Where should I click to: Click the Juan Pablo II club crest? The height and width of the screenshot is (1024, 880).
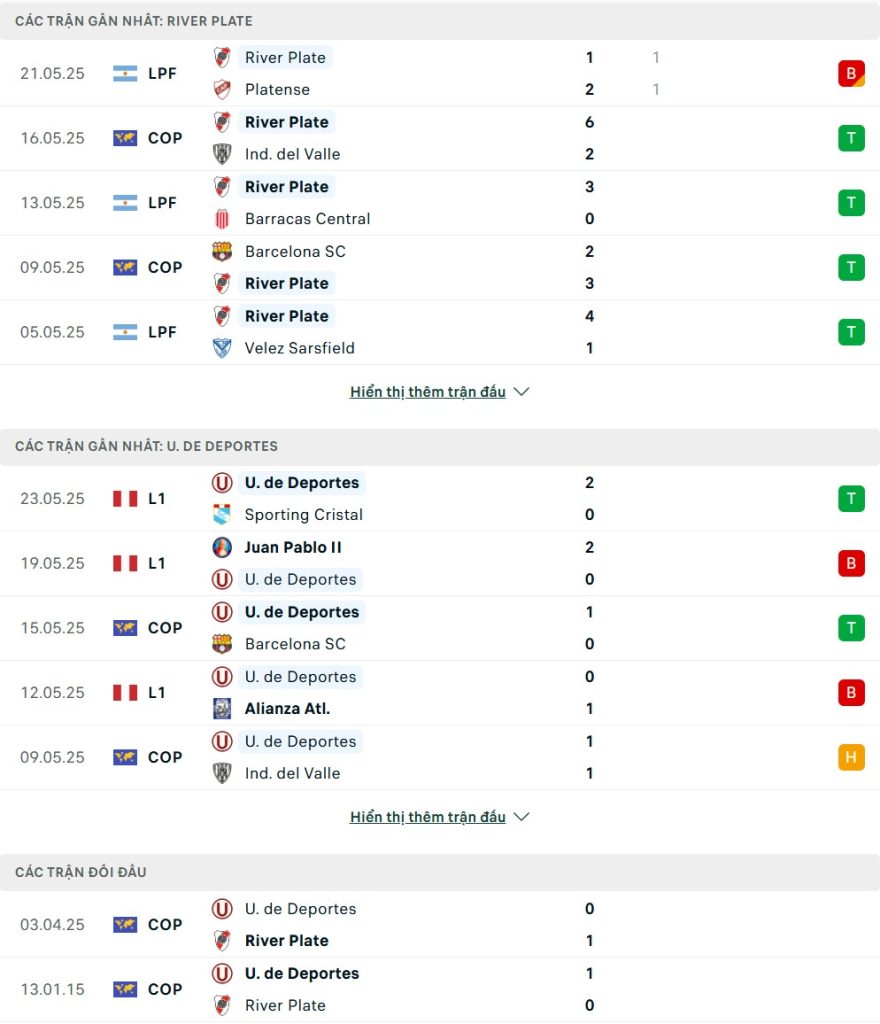click(222, 547)
